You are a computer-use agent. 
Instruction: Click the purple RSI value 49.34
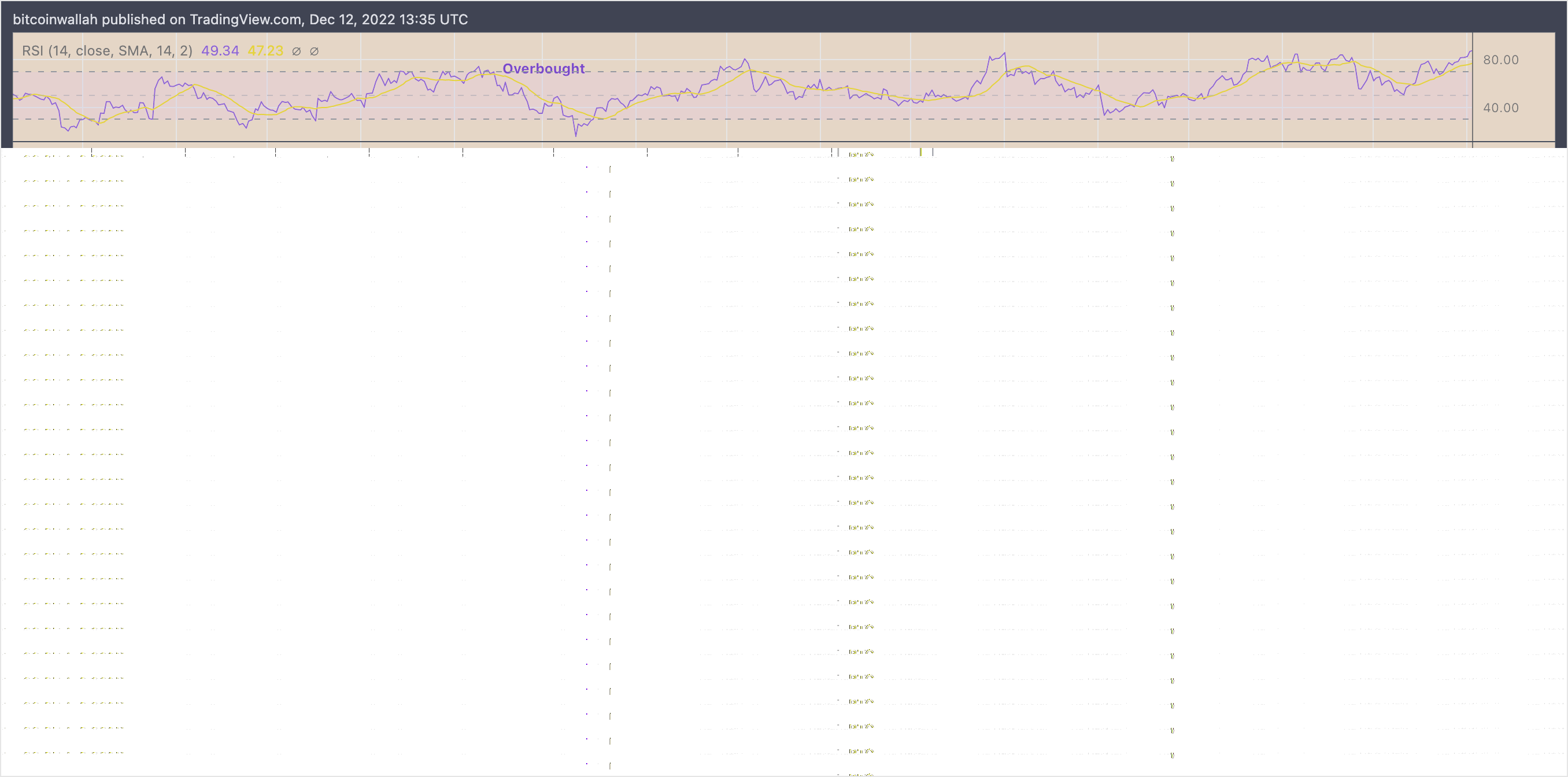(x=220, y=50)
